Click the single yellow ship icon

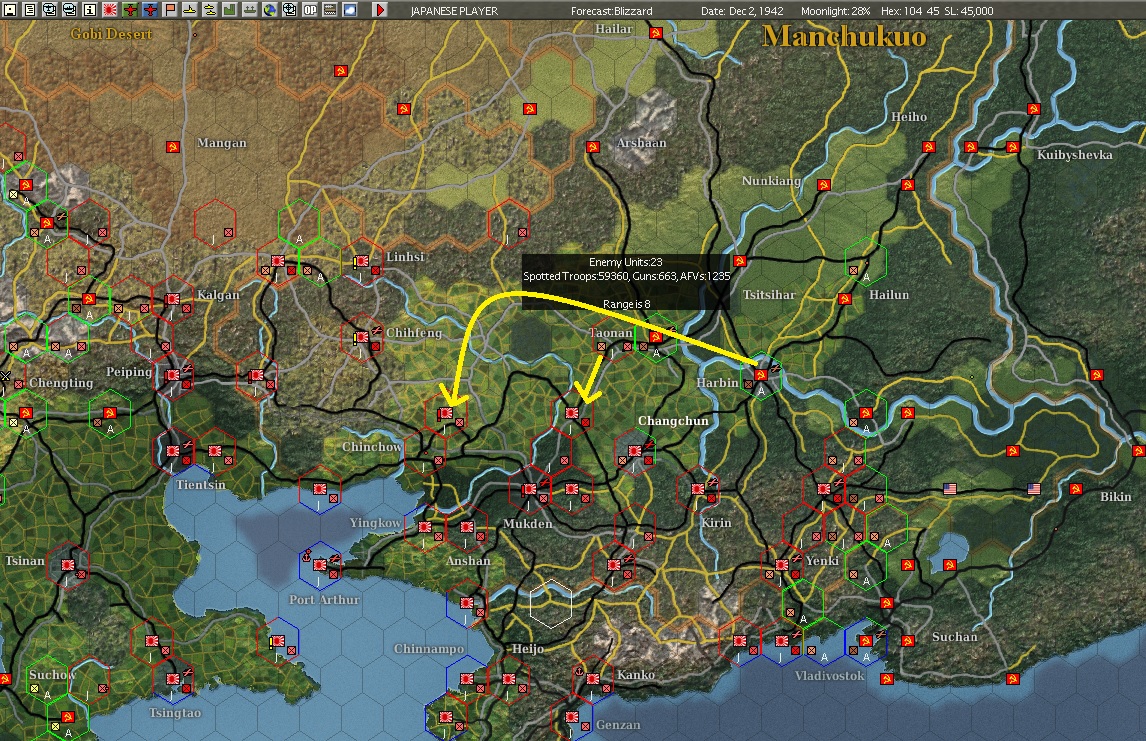point(189,10)
